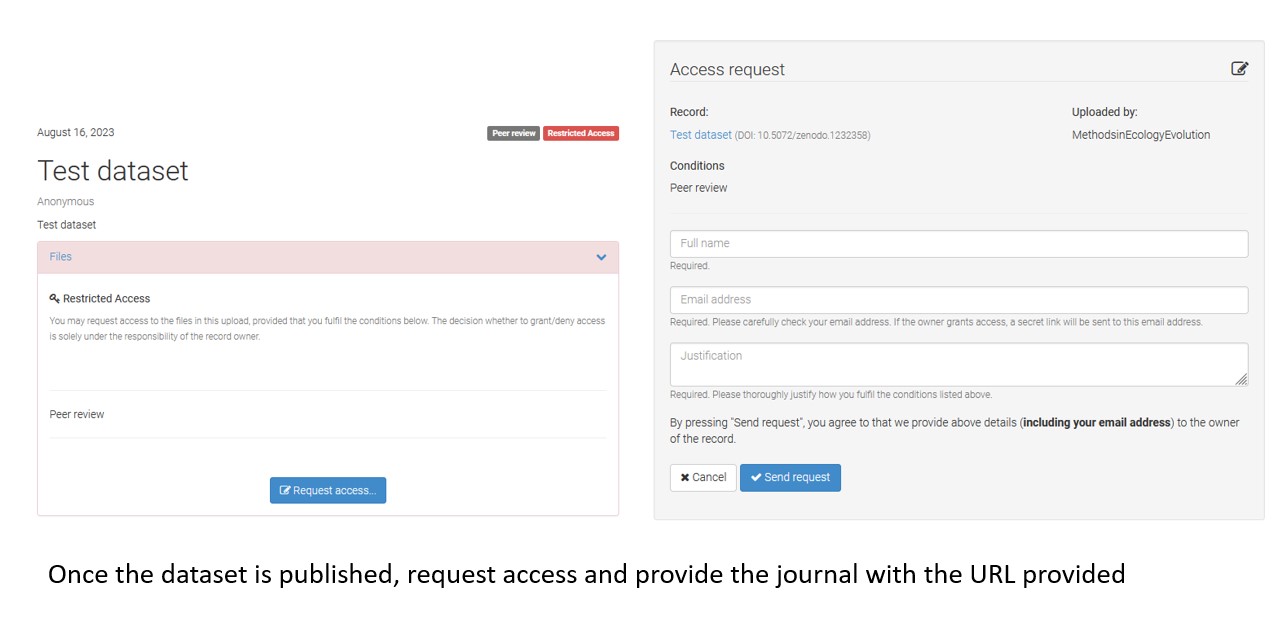Click the August 16, 2023 date
The image size is (1281, 619).
coord(76,132)
